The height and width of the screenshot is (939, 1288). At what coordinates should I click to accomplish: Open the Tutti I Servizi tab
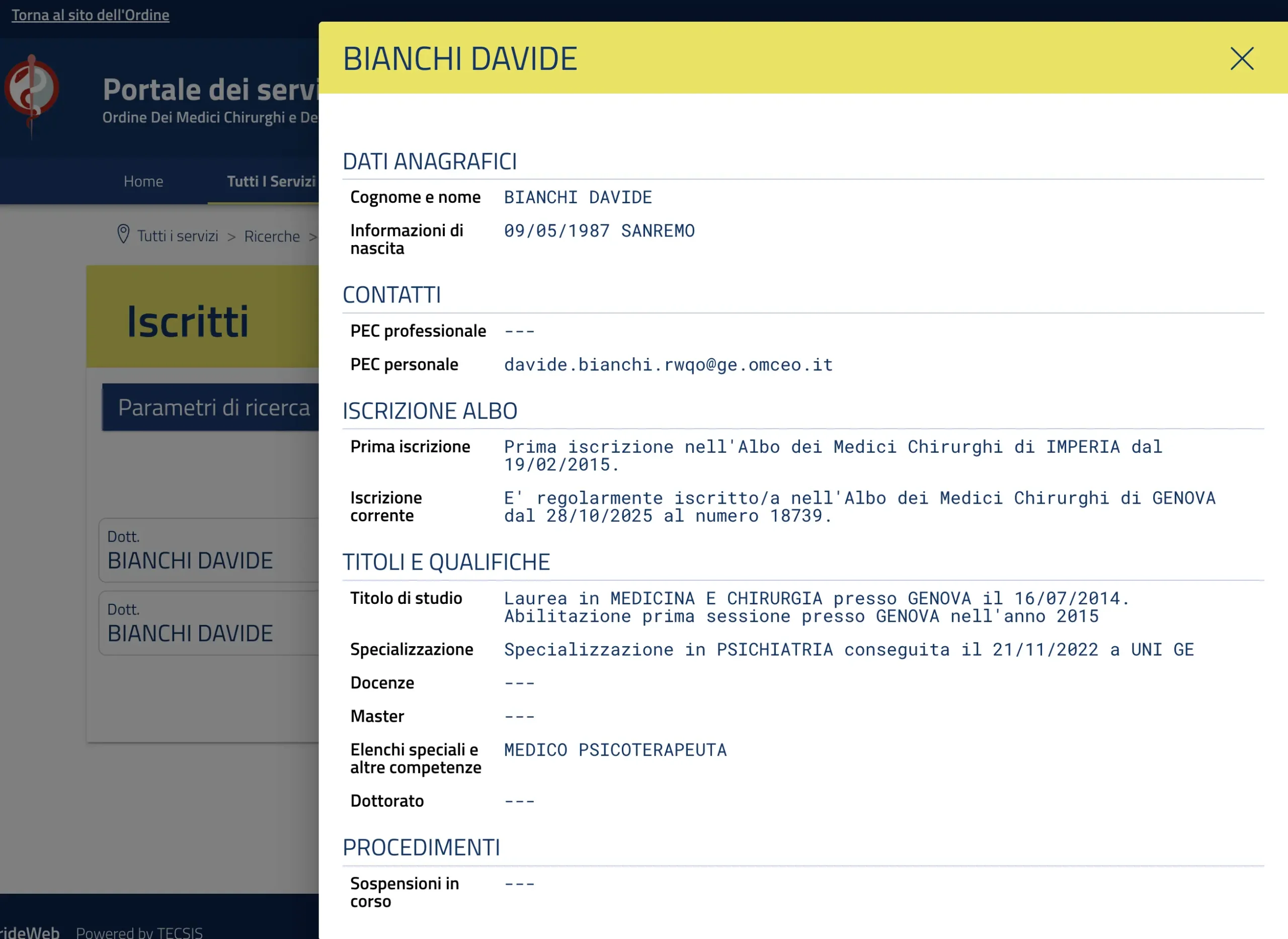271,181
